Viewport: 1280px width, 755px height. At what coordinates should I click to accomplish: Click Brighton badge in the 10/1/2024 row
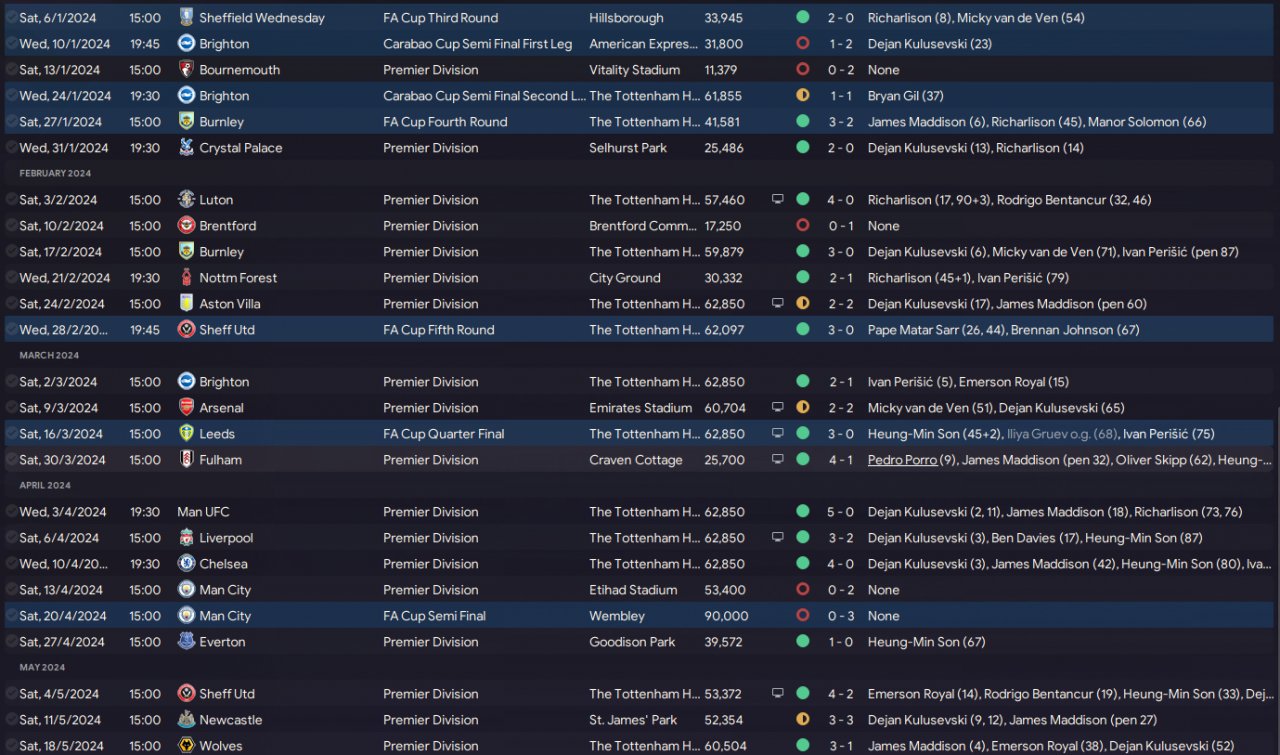coord(186,44)
